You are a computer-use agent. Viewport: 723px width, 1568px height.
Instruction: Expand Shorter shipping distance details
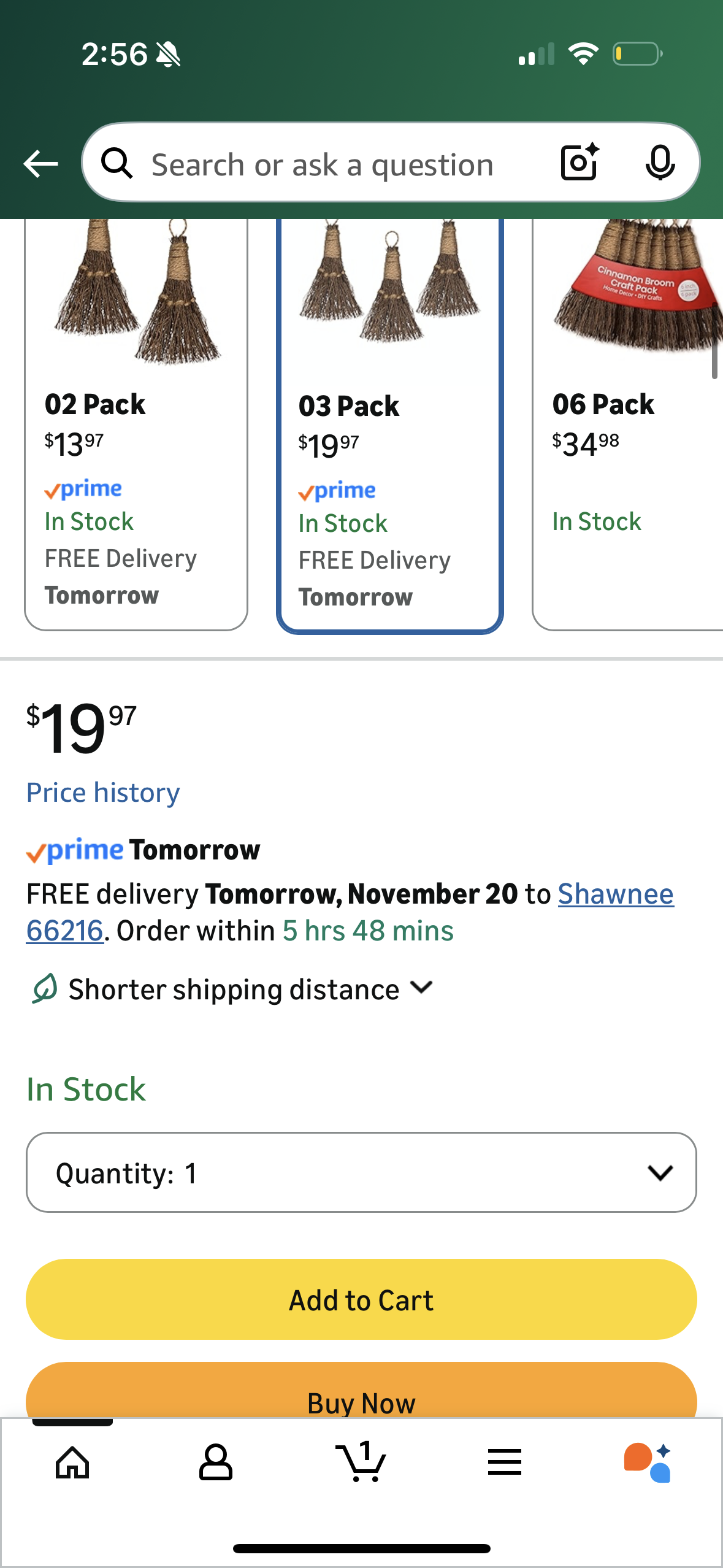pyautogui.click(x=250, y=990)
